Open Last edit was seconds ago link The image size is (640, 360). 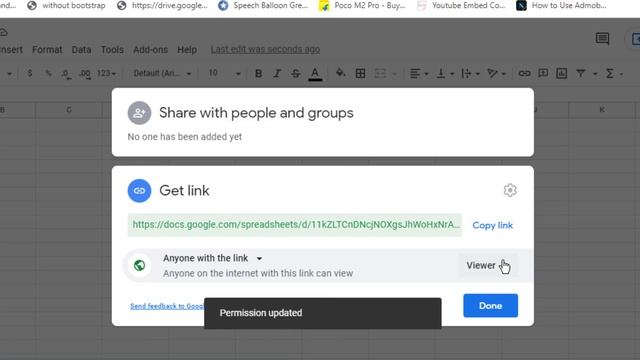(265, 49)
